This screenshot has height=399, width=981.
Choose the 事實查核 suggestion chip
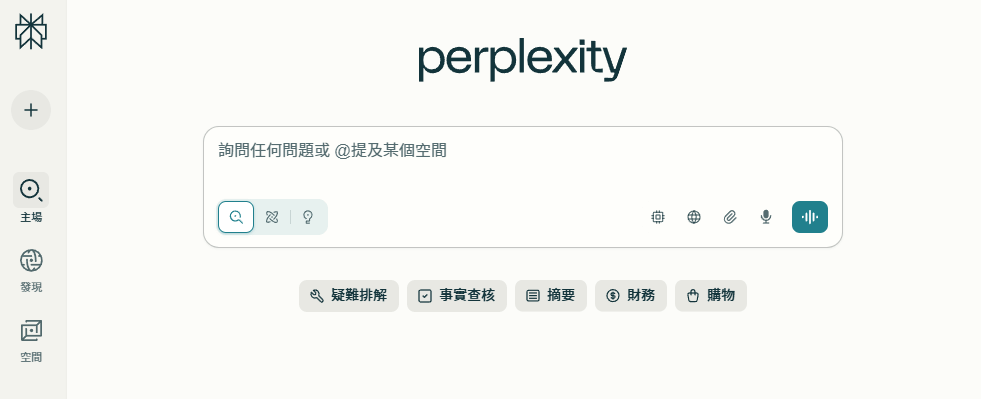coord(457,296)
